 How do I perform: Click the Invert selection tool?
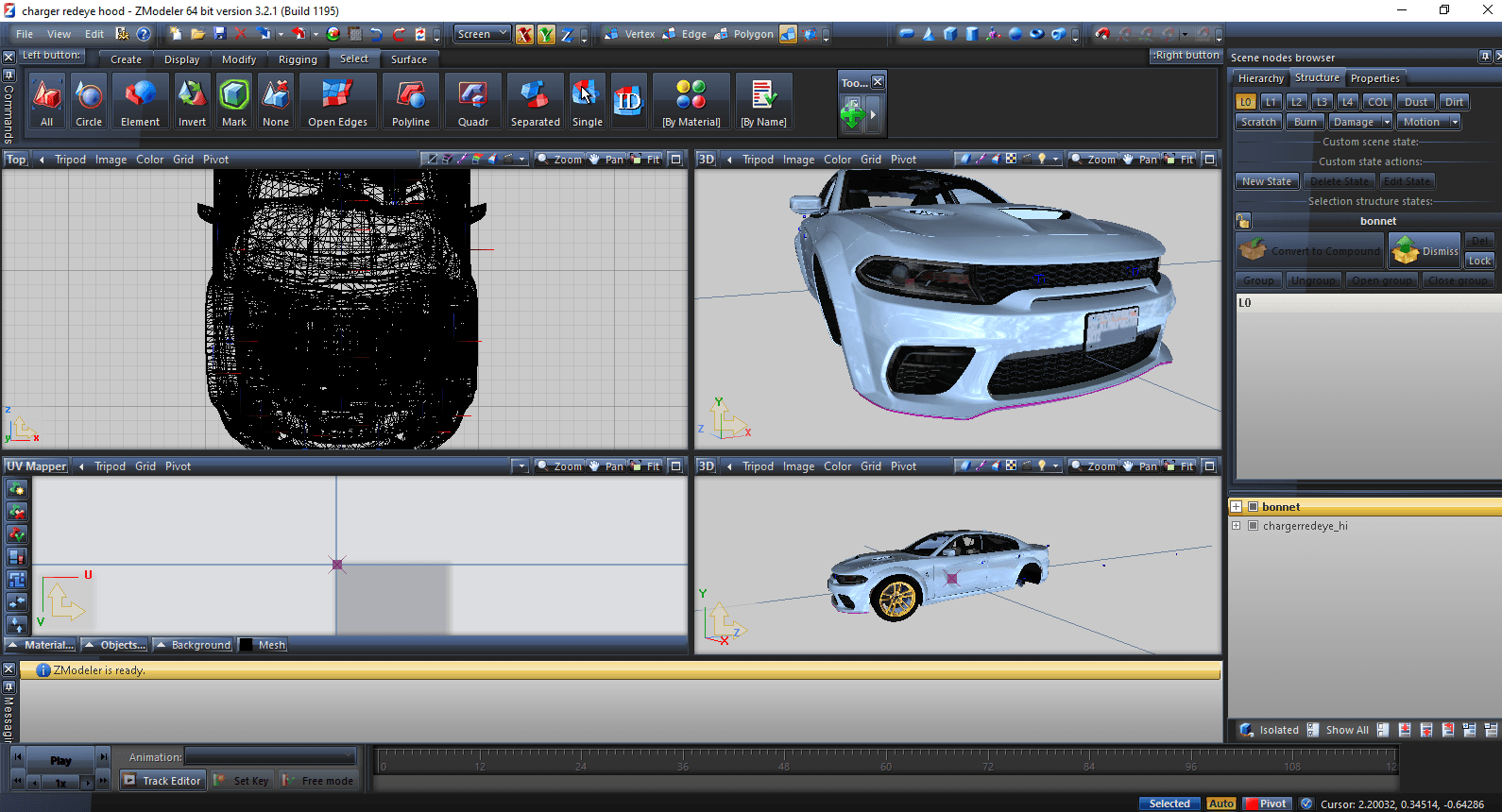click(x=192, y=102)
